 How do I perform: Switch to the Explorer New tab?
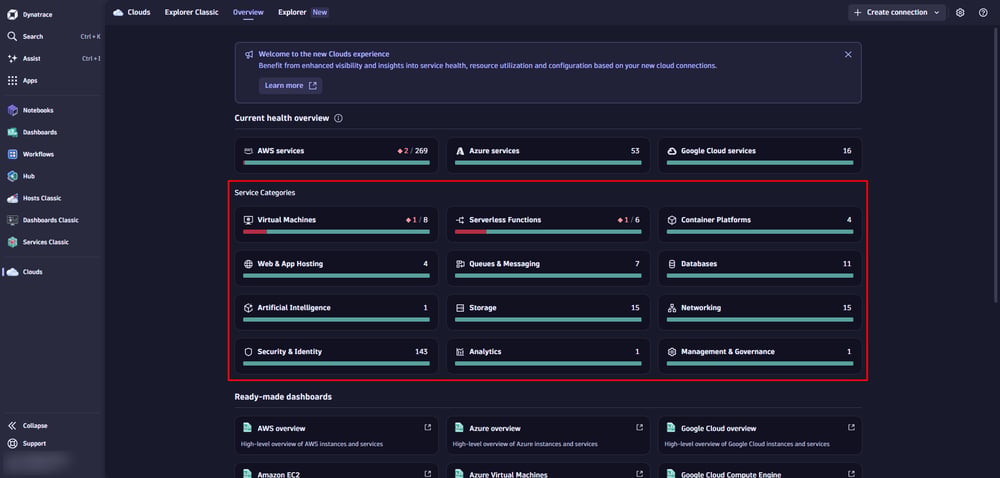[303, 12]
